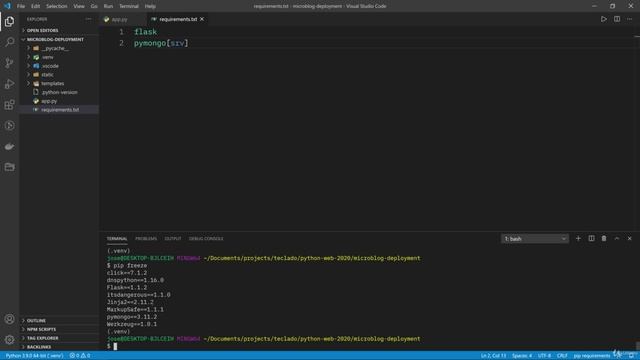The width and height of the screenshot is (640, 360).
Task: Open the activity bar icon below Extensions
Action: (x=9, y=125)
